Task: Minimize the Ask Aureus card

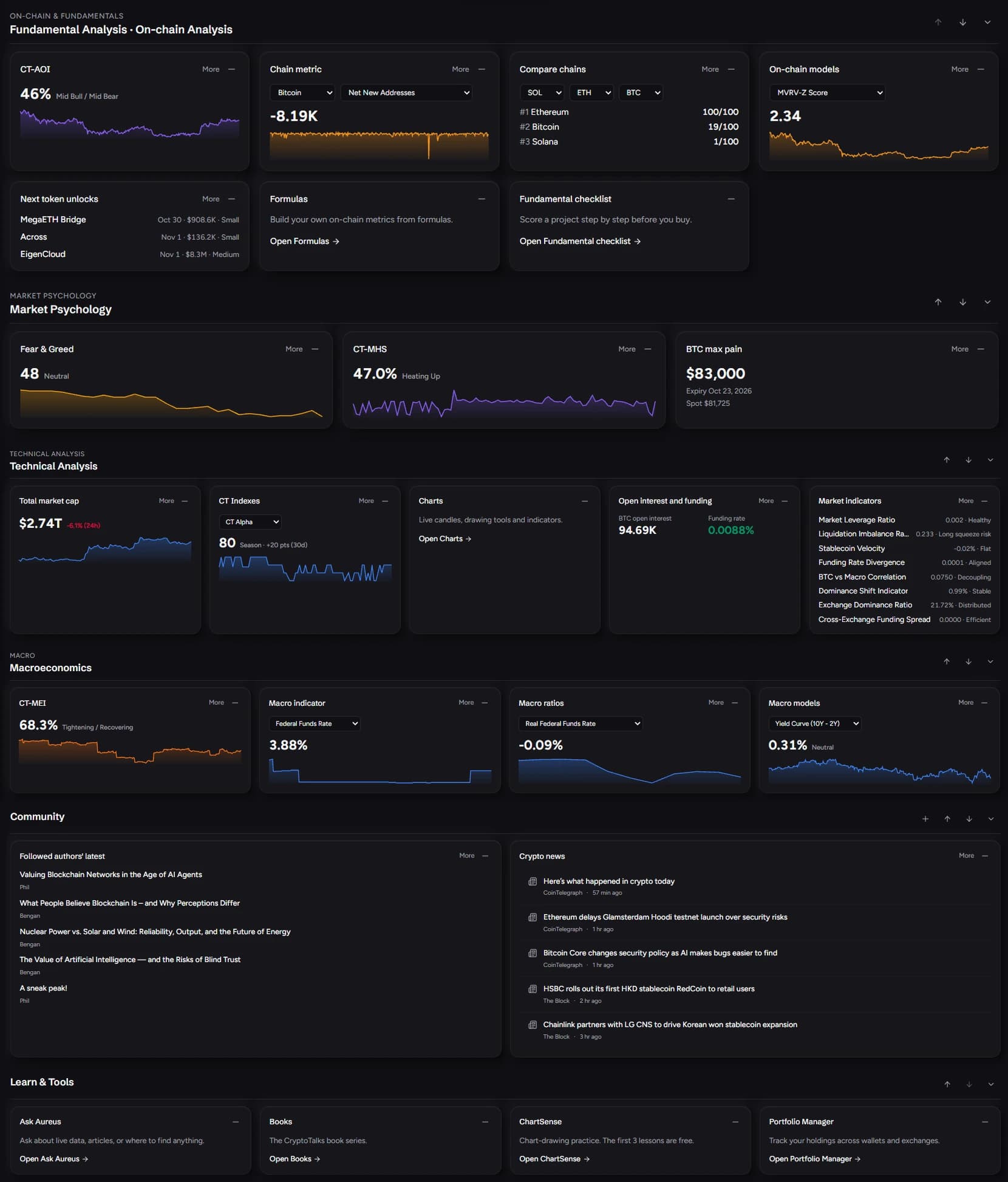Action: [x=235, y=1122]
